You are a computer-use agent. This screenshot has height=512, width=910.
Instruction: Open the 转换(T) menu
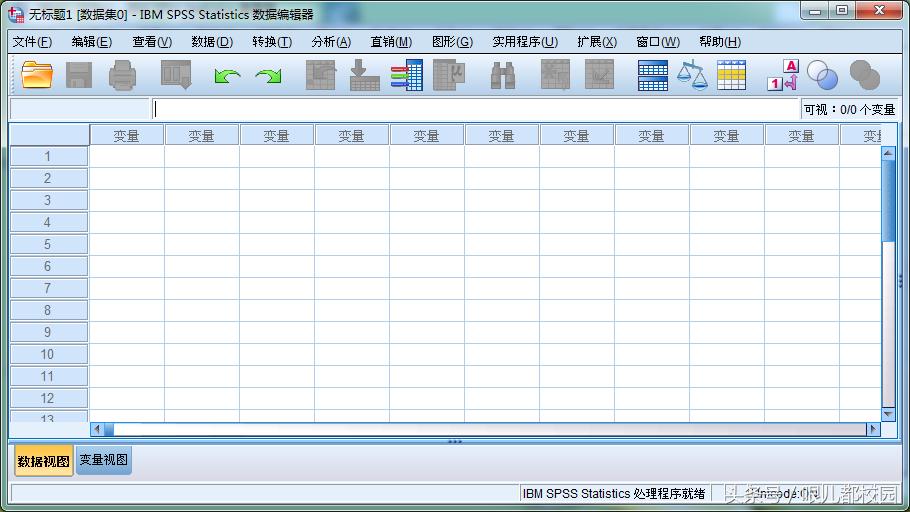(272, 42)
